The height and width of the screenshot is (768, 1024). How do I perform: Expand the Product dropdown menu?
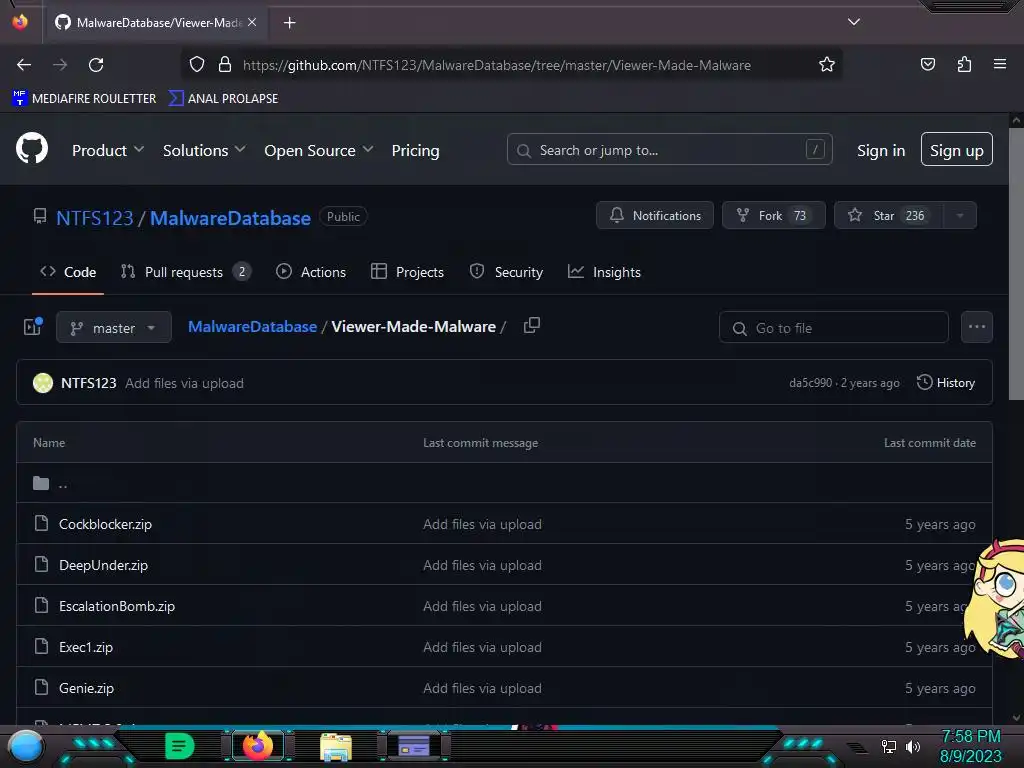click(x=108, y=150)
